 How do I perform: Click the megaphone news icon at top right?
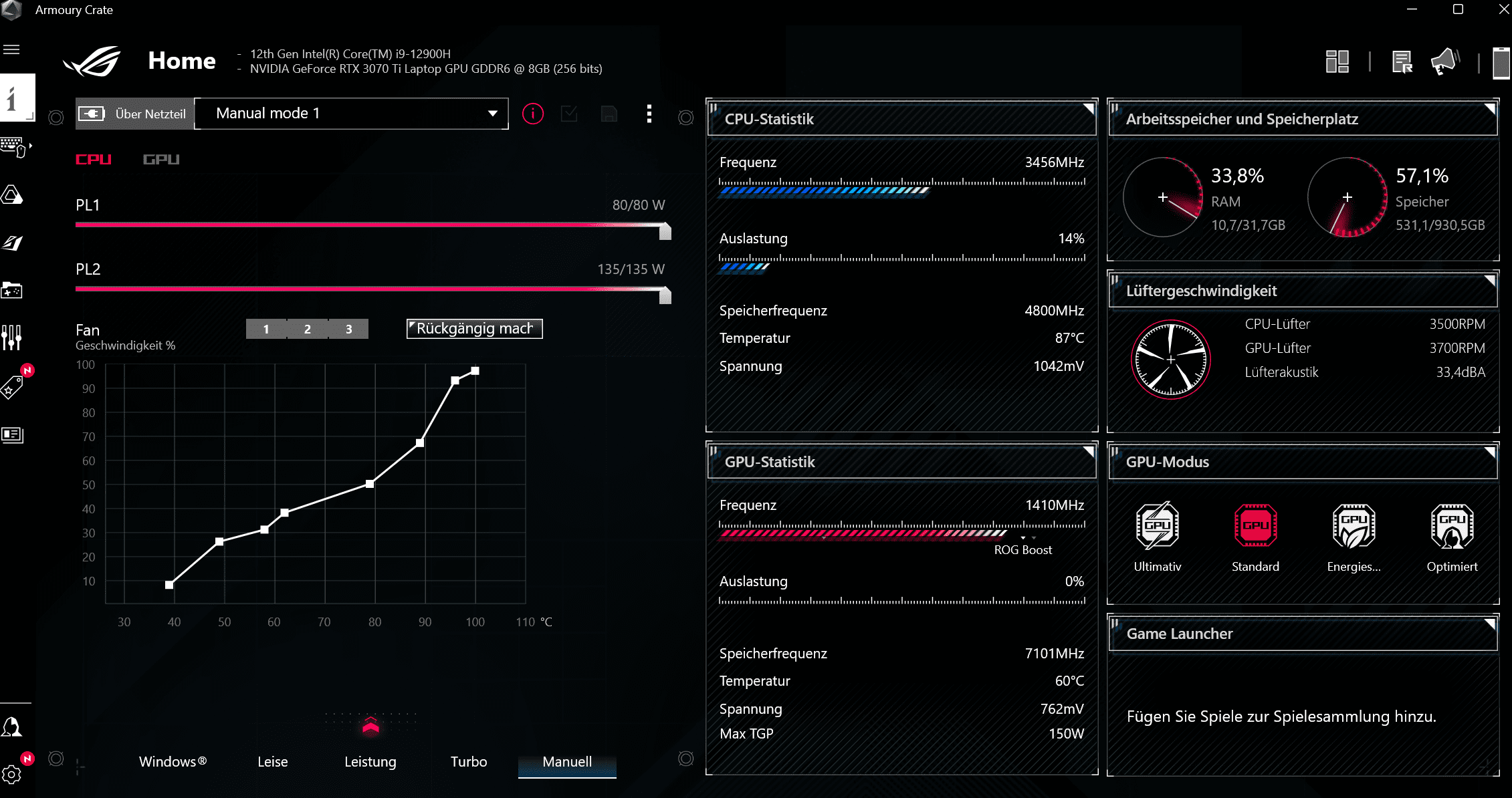(x=1444, y=62)
